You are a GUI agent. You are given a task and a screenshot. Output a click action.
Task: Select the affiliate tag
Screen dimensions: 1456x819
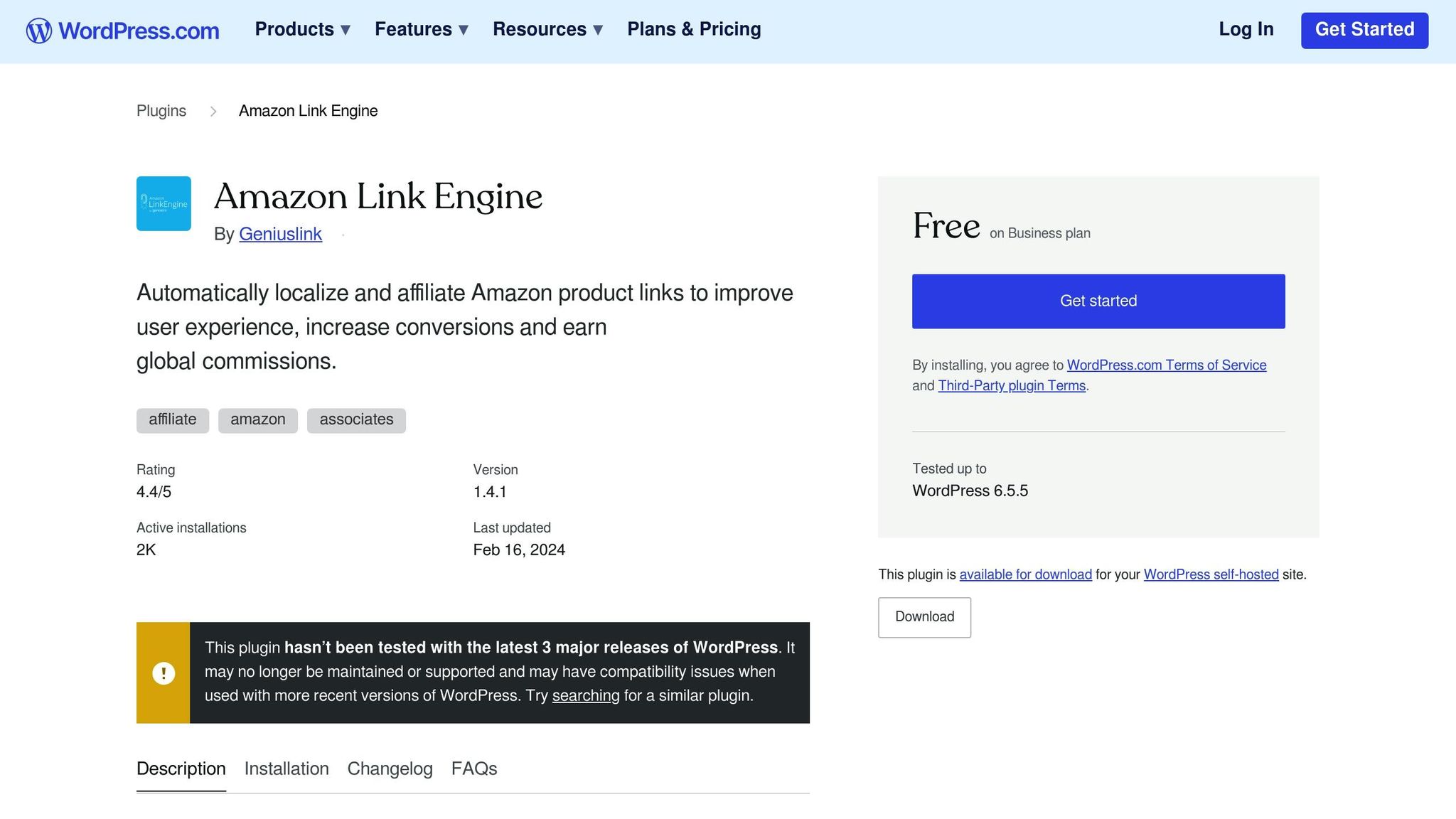[173, 420]
